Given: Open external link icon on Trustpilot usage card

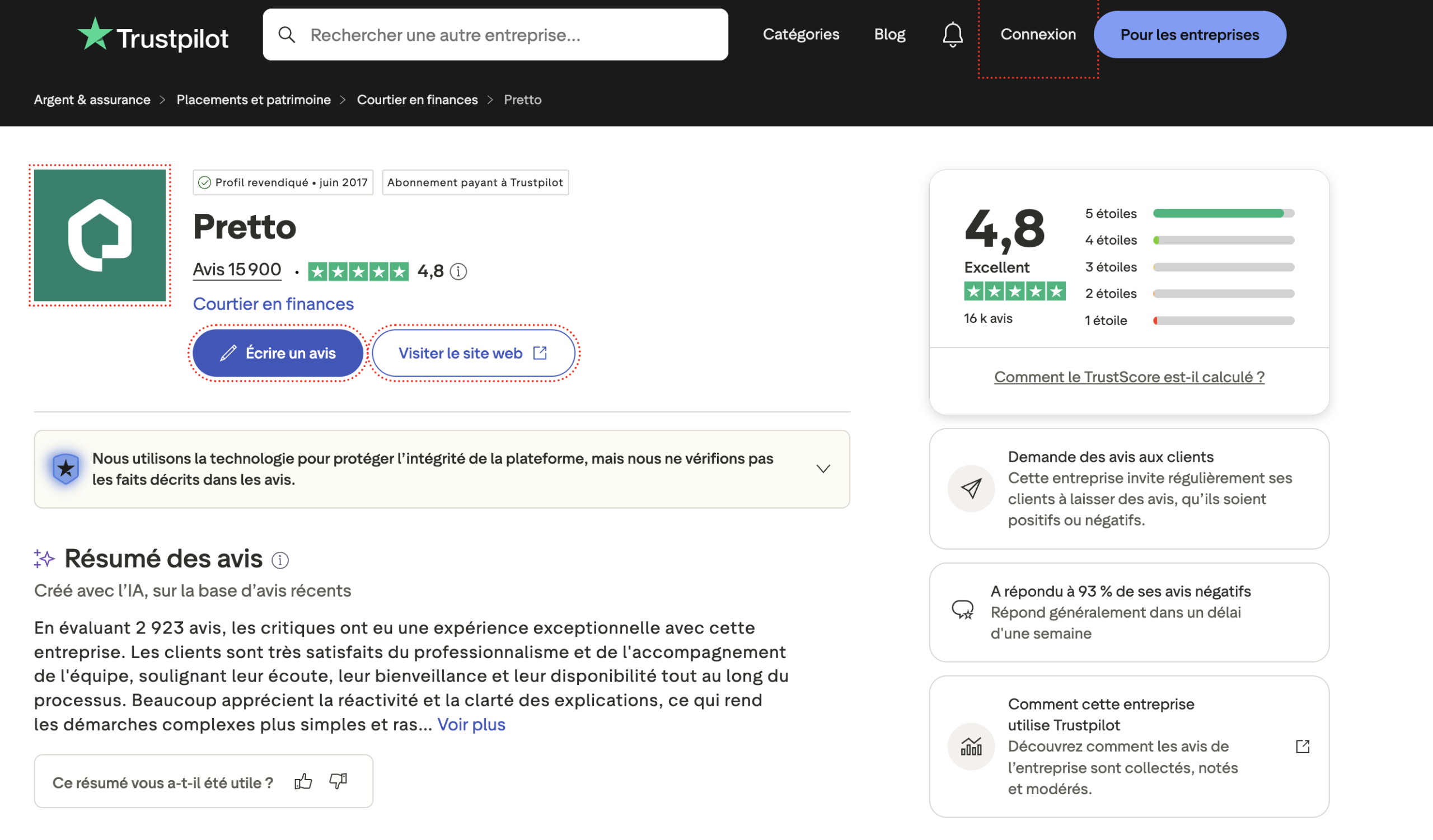Looking at the screenshot, I should pyautogui.click(x=1302, y=746).
